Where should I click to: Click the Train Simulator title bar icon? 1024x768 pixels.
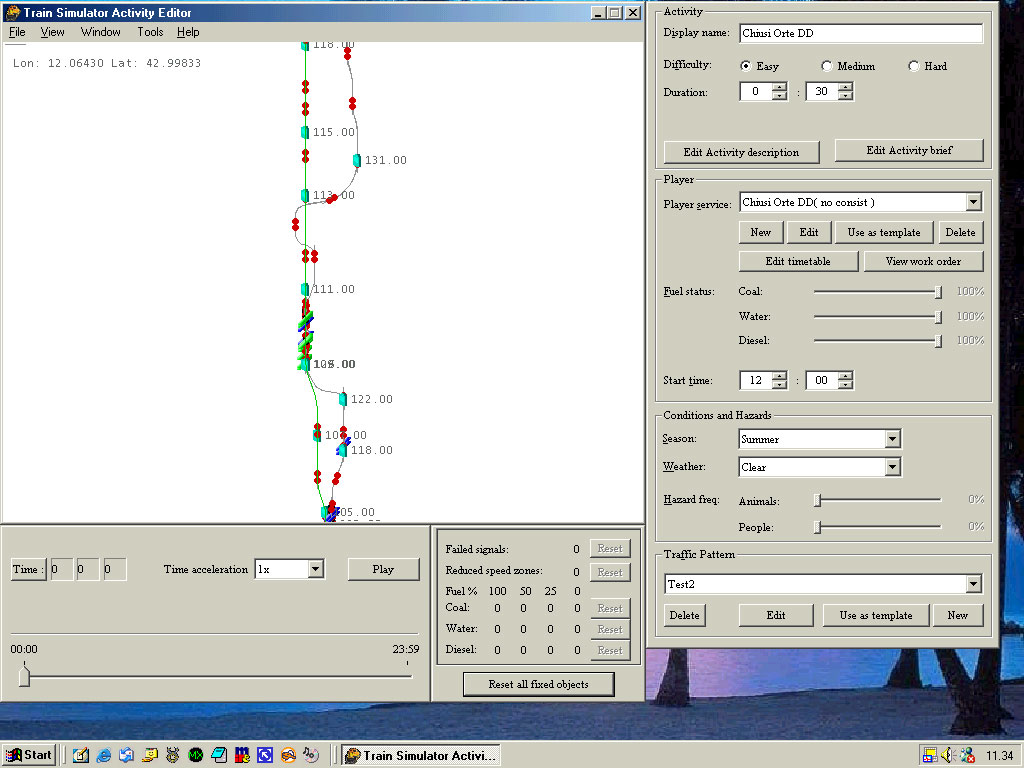[x=12, y=12]
